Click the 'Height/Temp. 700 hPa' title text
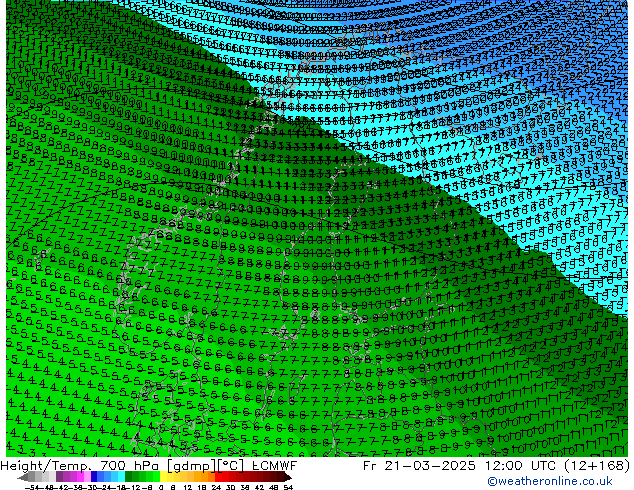Viewport: 634px width, 490px height. [x=81, y=466]
